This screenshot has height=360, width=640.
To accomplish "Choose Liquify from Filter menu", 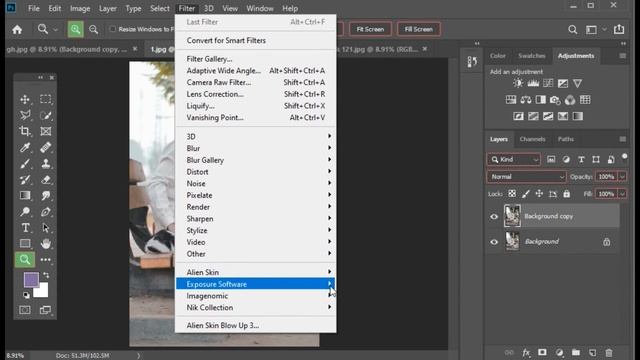I will click(256, 106).
